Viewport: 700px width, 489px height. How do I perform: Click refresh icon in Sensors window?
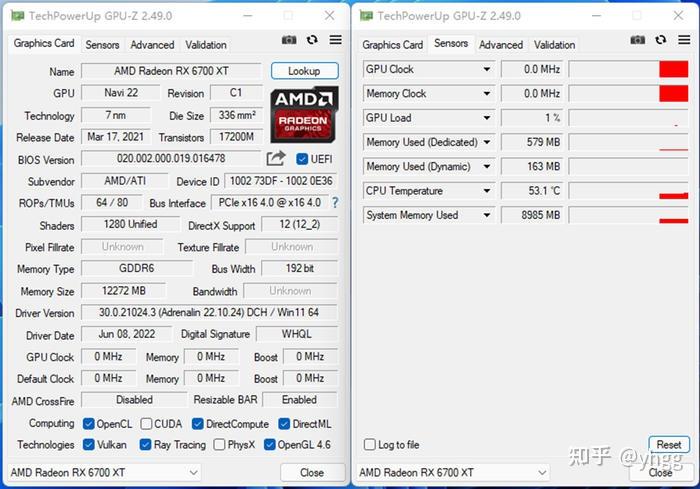point(661,40)
